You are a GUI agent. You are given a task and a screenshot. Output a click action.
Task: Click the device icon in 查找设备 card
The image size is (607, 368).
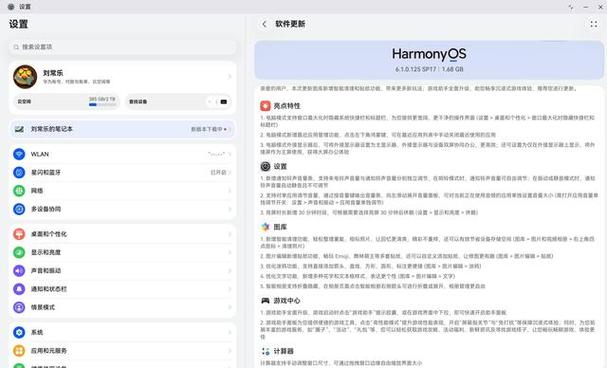tap(223, 102)
